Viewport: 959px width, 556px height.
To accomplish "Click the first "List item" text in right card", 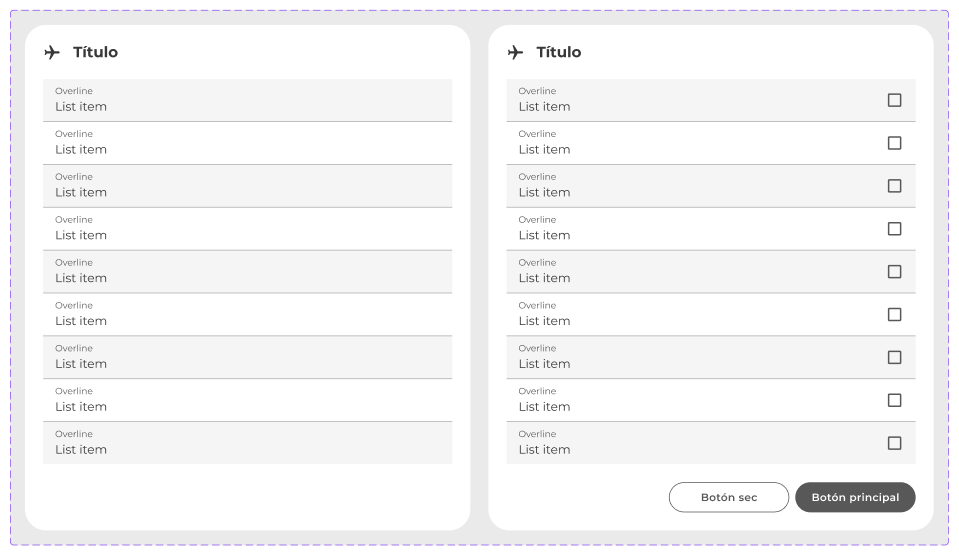I will [544, 107].
